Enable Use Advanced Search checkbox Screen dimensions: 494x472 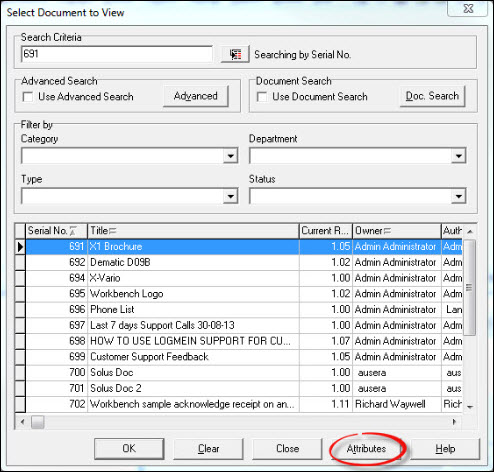click(x=28, y=97)
